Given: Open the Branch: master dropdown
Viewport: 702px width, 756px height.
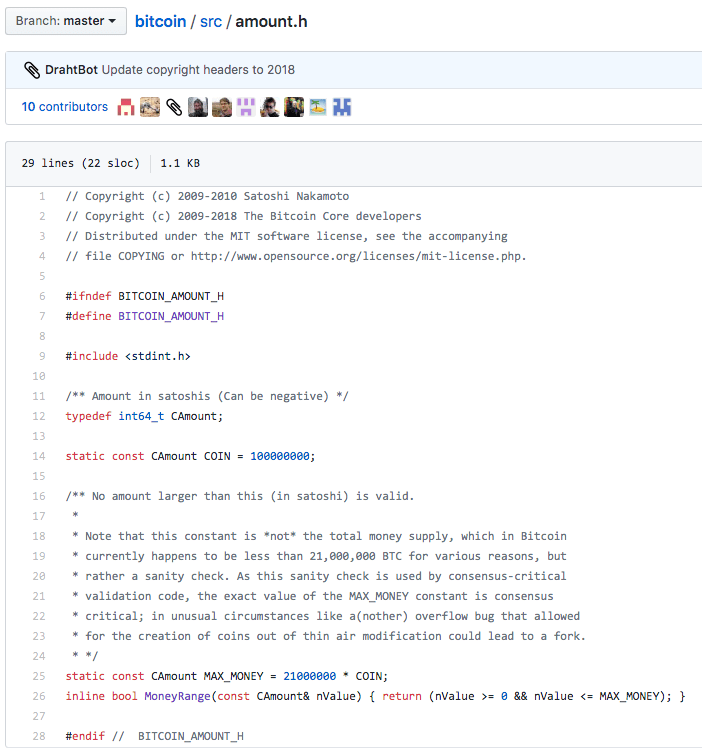Looking at the screenshot, I should click(66, 21).
